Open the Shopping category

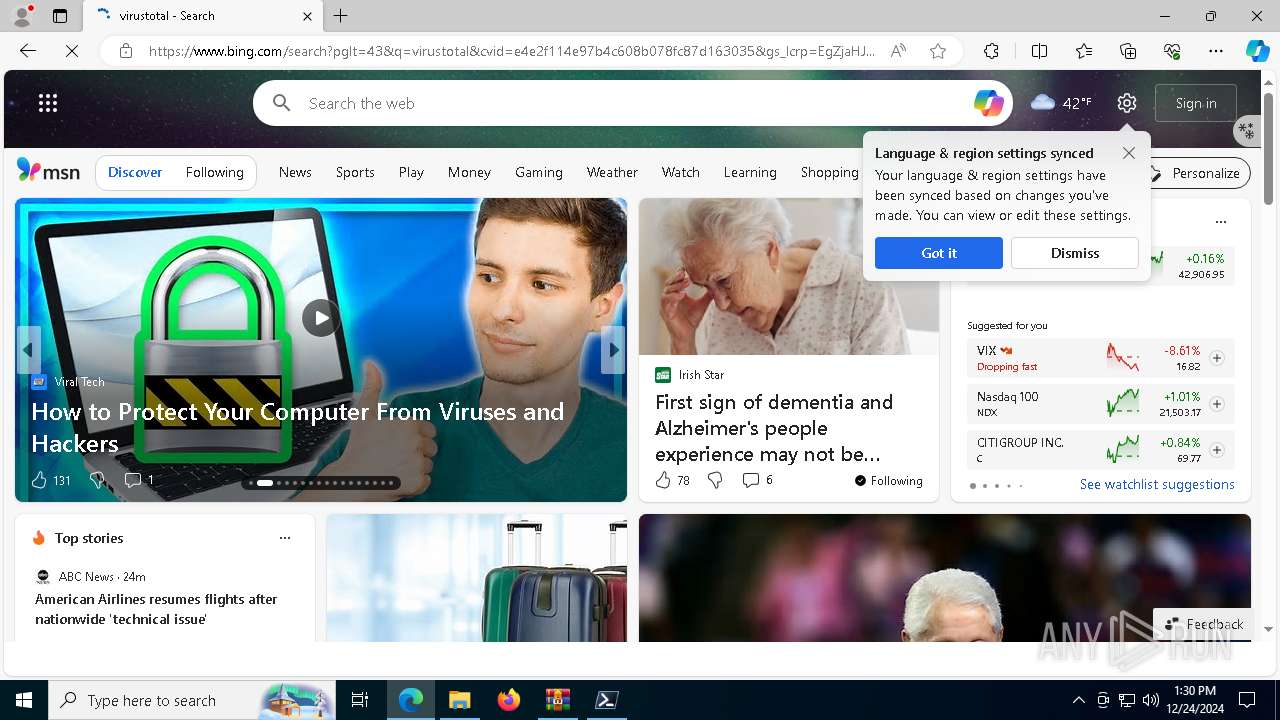[829, 172]
